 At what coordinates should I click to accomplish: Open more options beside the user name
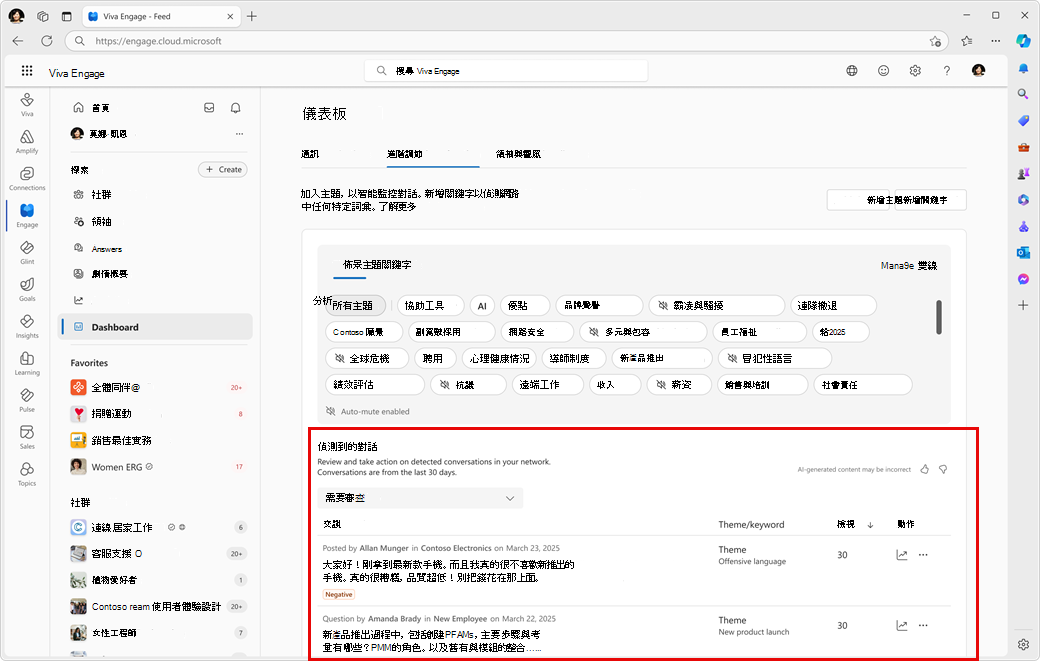tap(239, 134)
